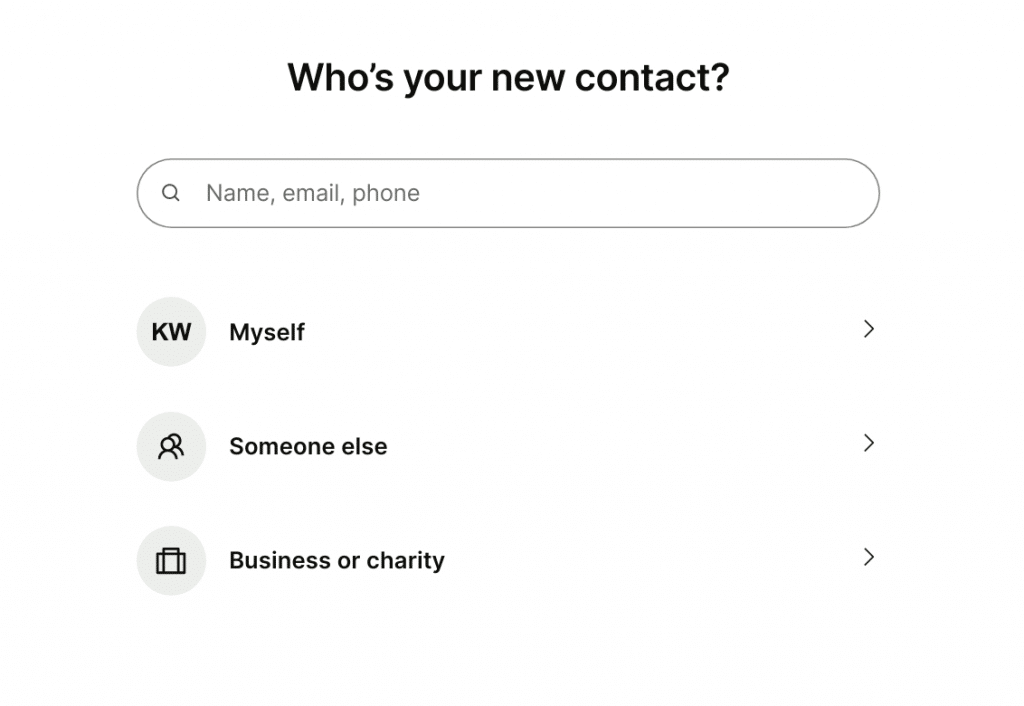Click the word "charity" in the last option

(406, 561)
